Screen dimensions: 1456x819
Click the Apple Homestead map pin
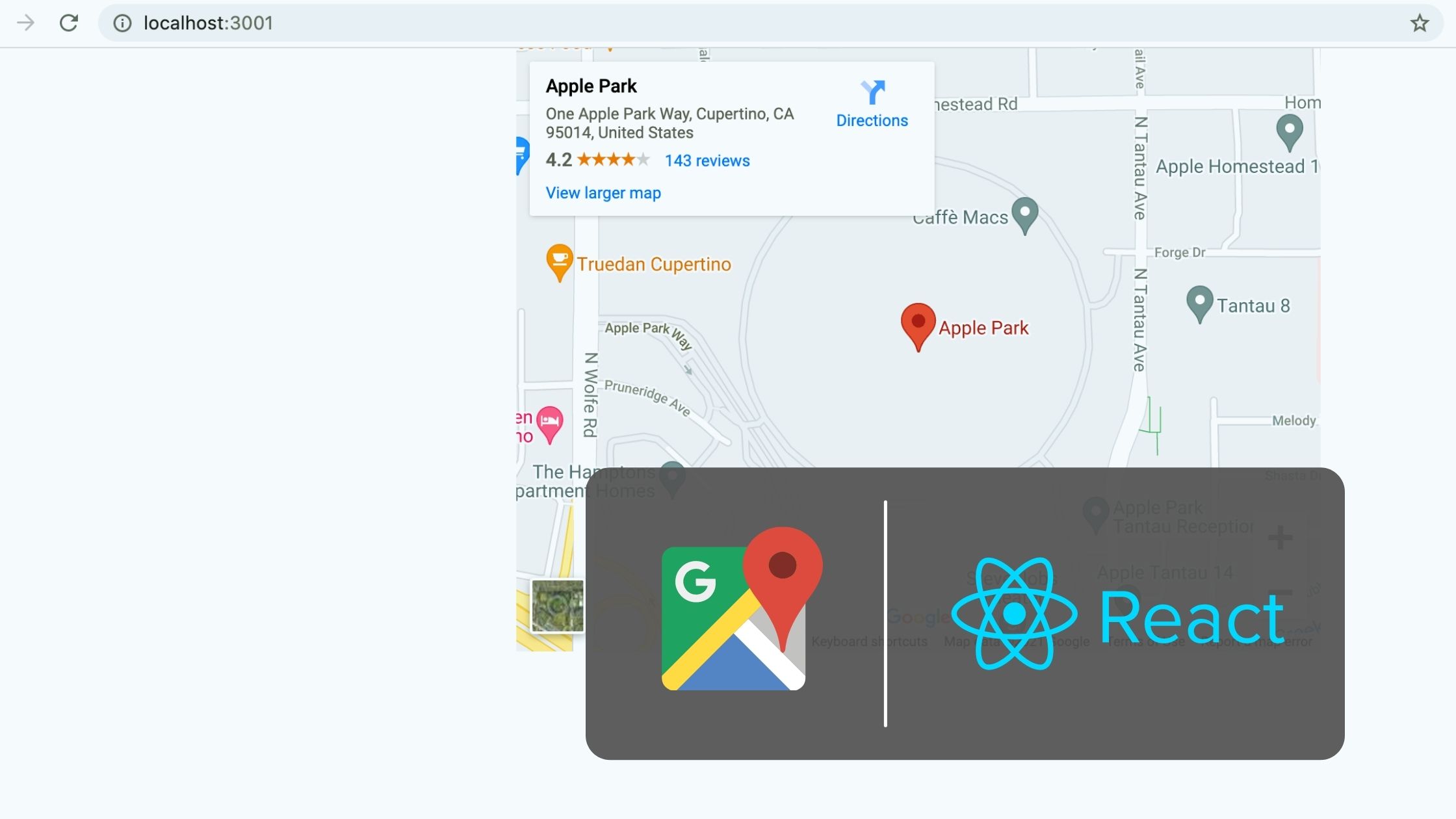tap(1289, 131)
